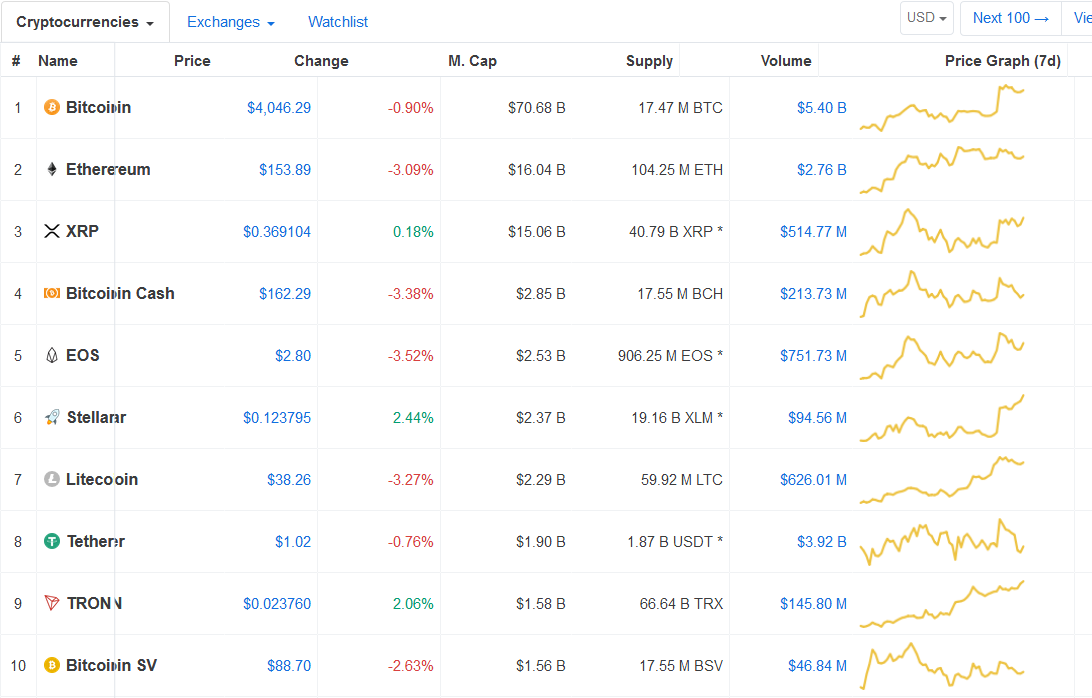1092x698 pixels.
Task: Open the Tether name link
Action: pos(95,541)
